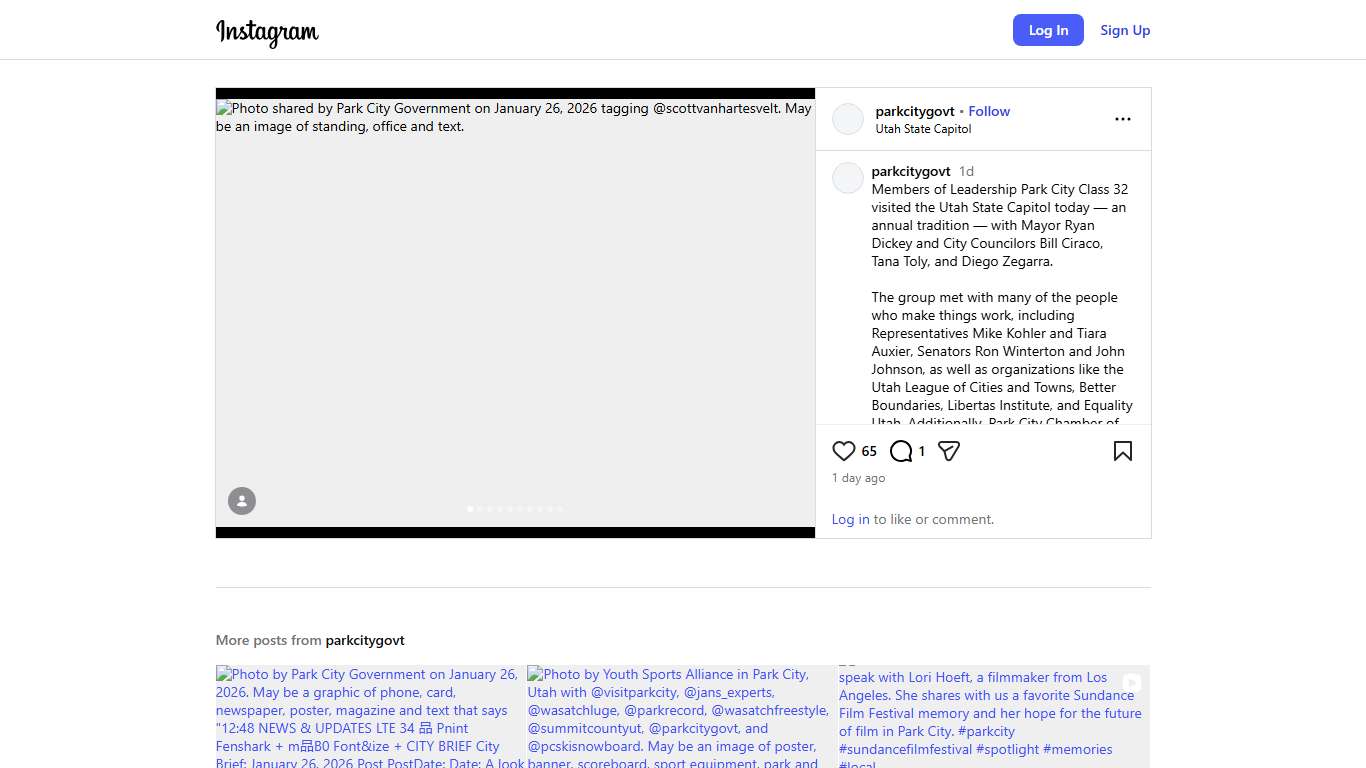The image size is (1366, 768).
Task: Open the Lori Hoeft video post
Action: point(993,716)
